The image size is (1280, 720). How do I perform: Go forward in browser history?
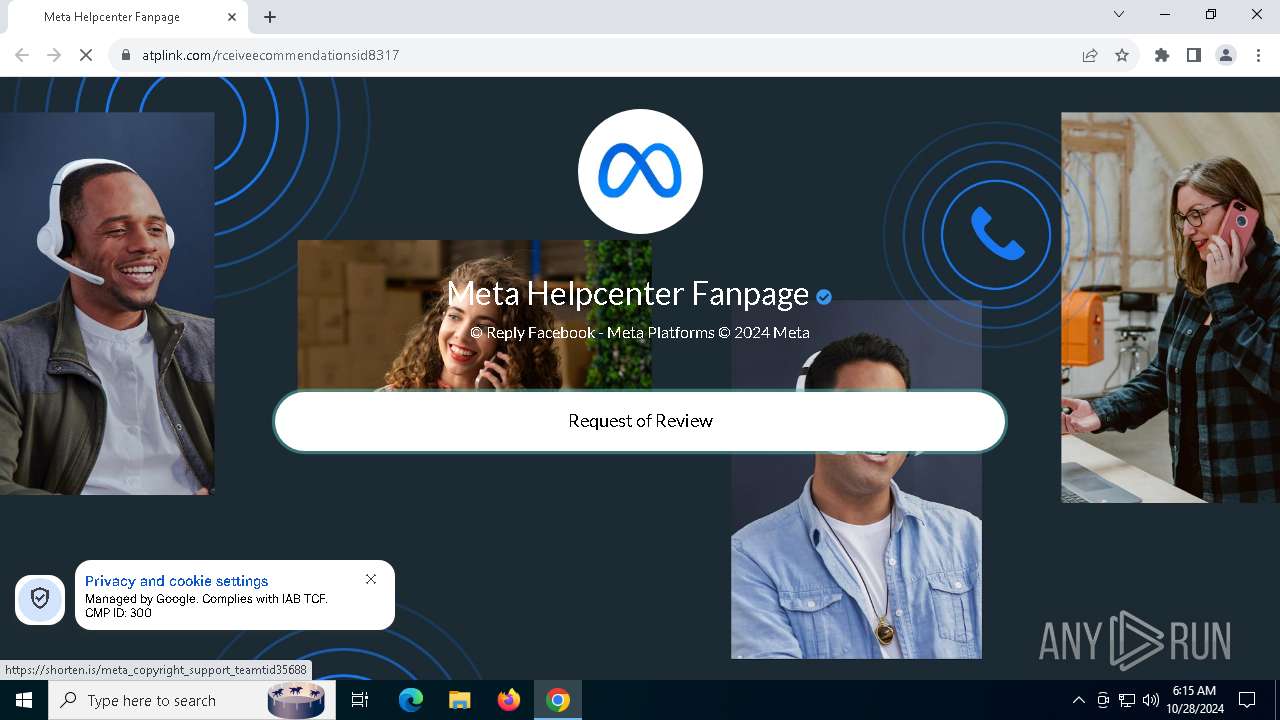54,55
